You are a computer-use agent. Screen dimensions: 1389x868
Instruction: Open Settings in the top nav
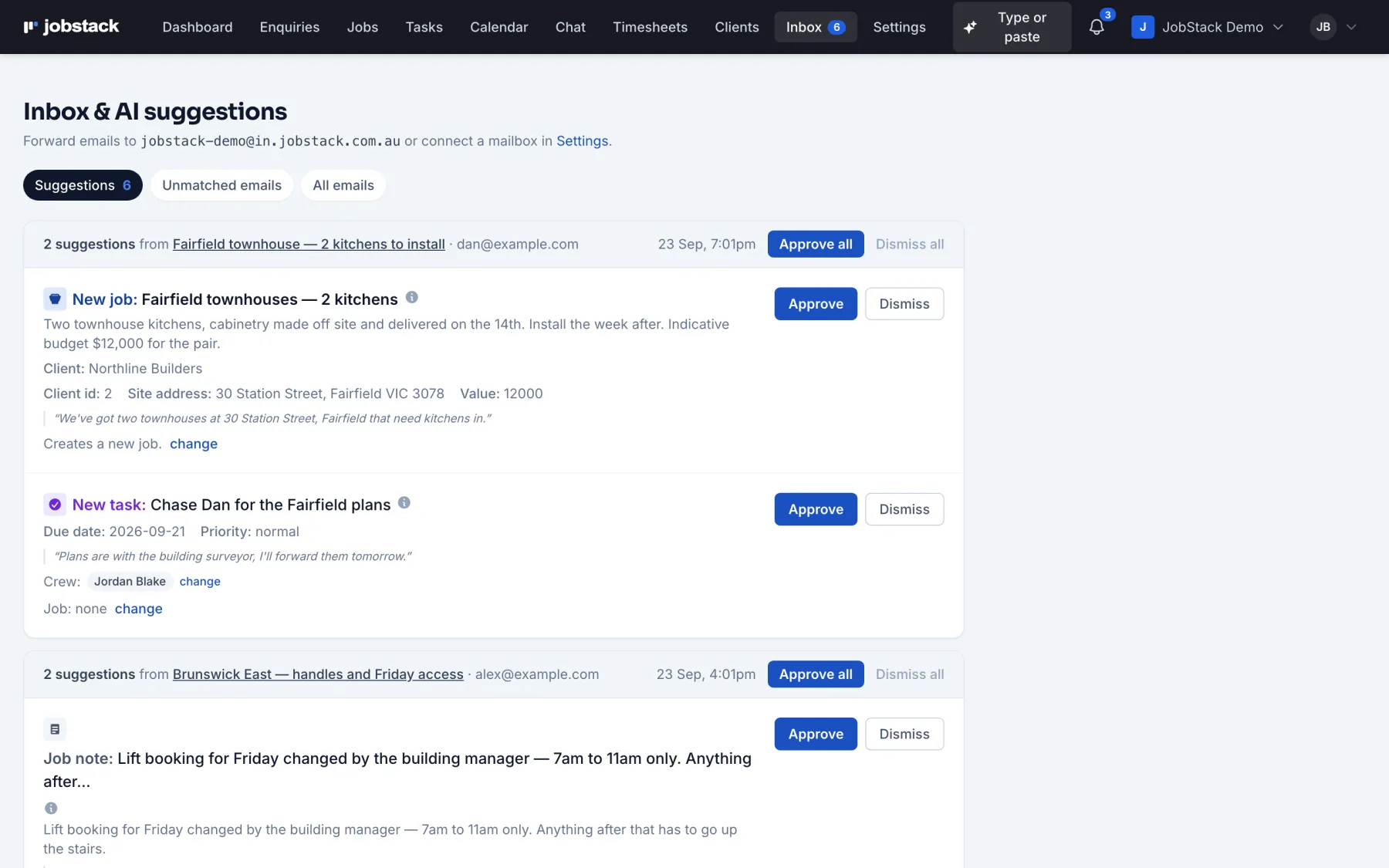(899, 27)
